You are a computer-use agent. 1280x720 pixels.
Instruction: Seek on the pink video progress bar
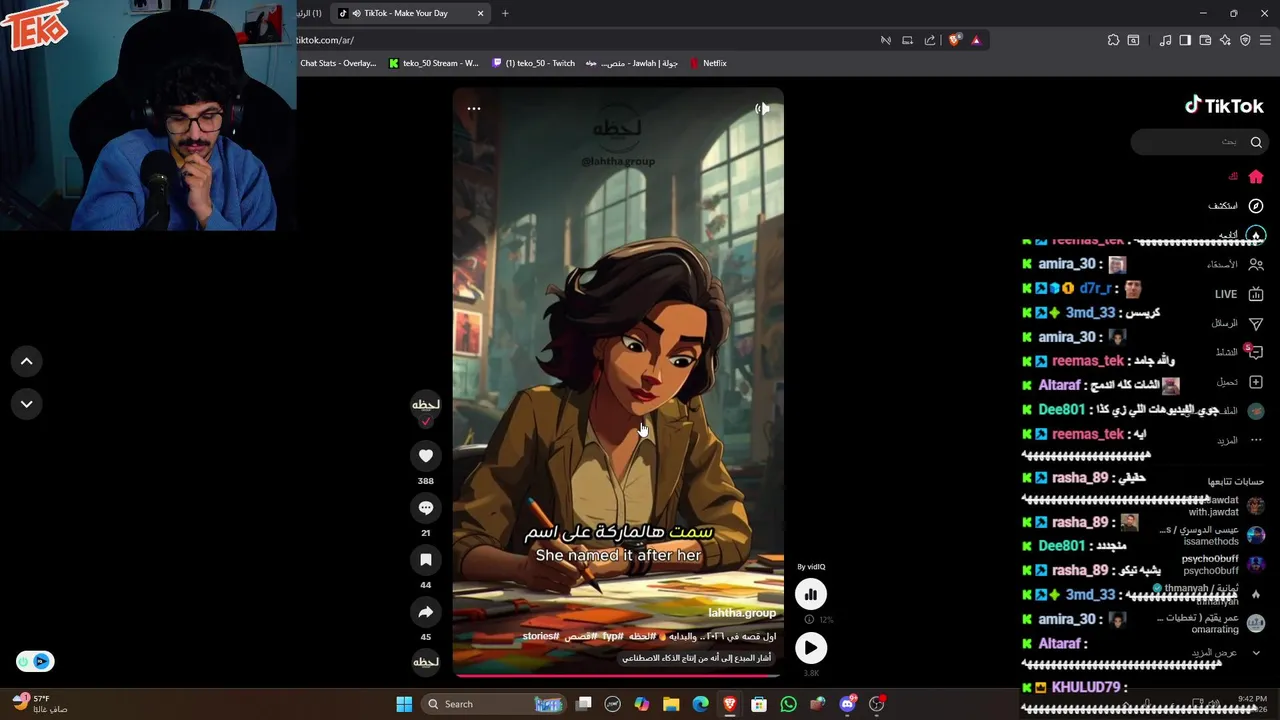click(618, 675)
